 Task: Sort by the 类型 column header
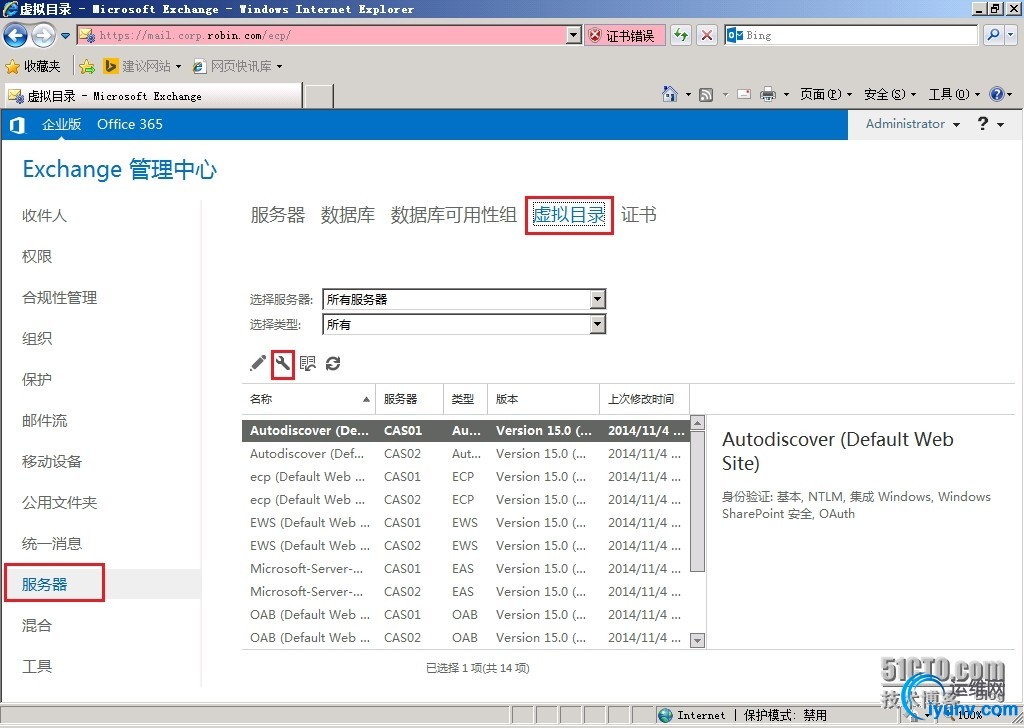click(465, 399)
